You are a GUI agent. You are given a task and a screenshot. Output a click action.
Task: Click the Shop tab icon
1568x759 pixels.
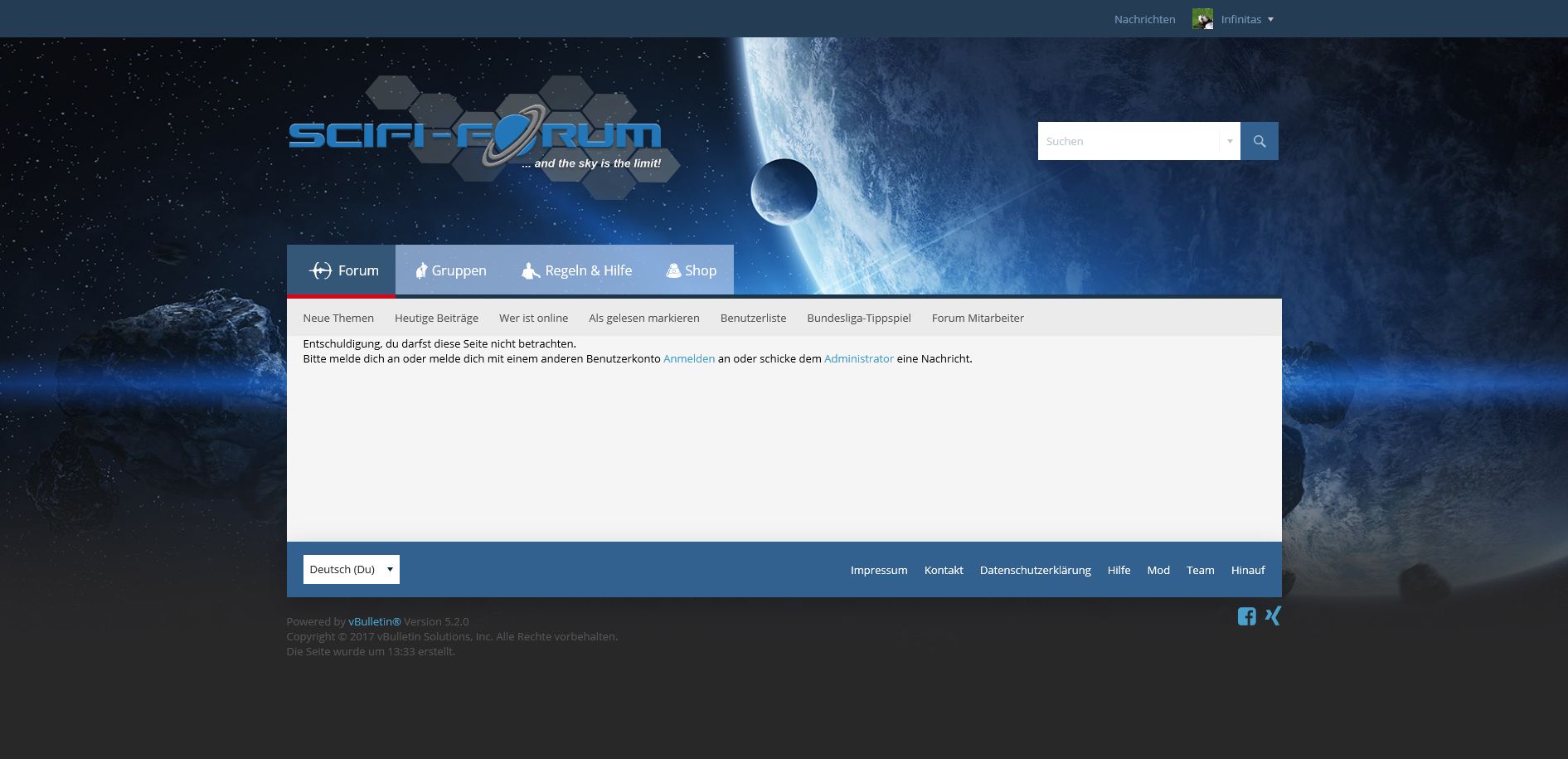click(x=673, y=270)
